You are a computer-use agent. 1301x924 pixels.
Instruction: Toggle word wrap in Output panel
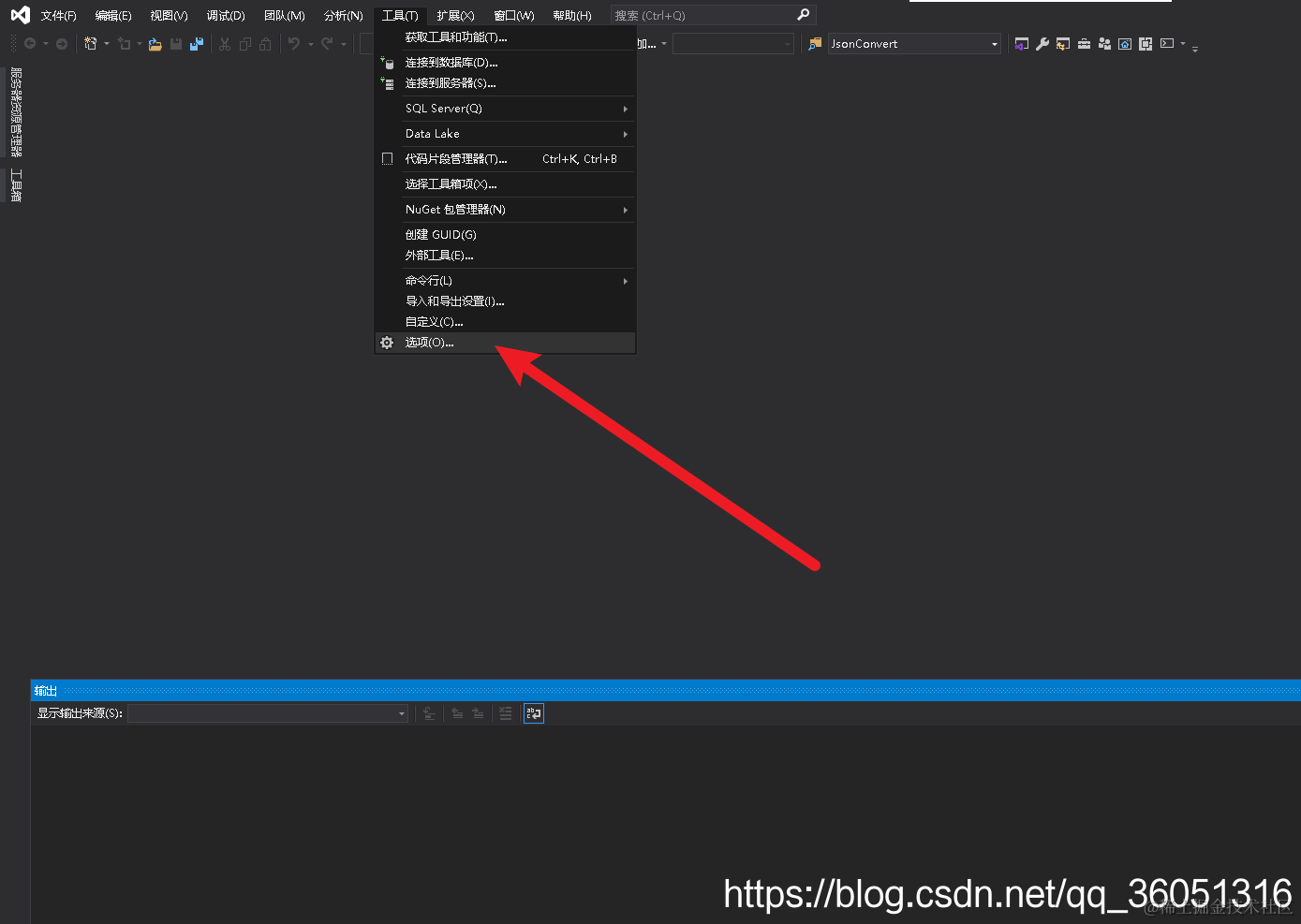pos(534,713)
